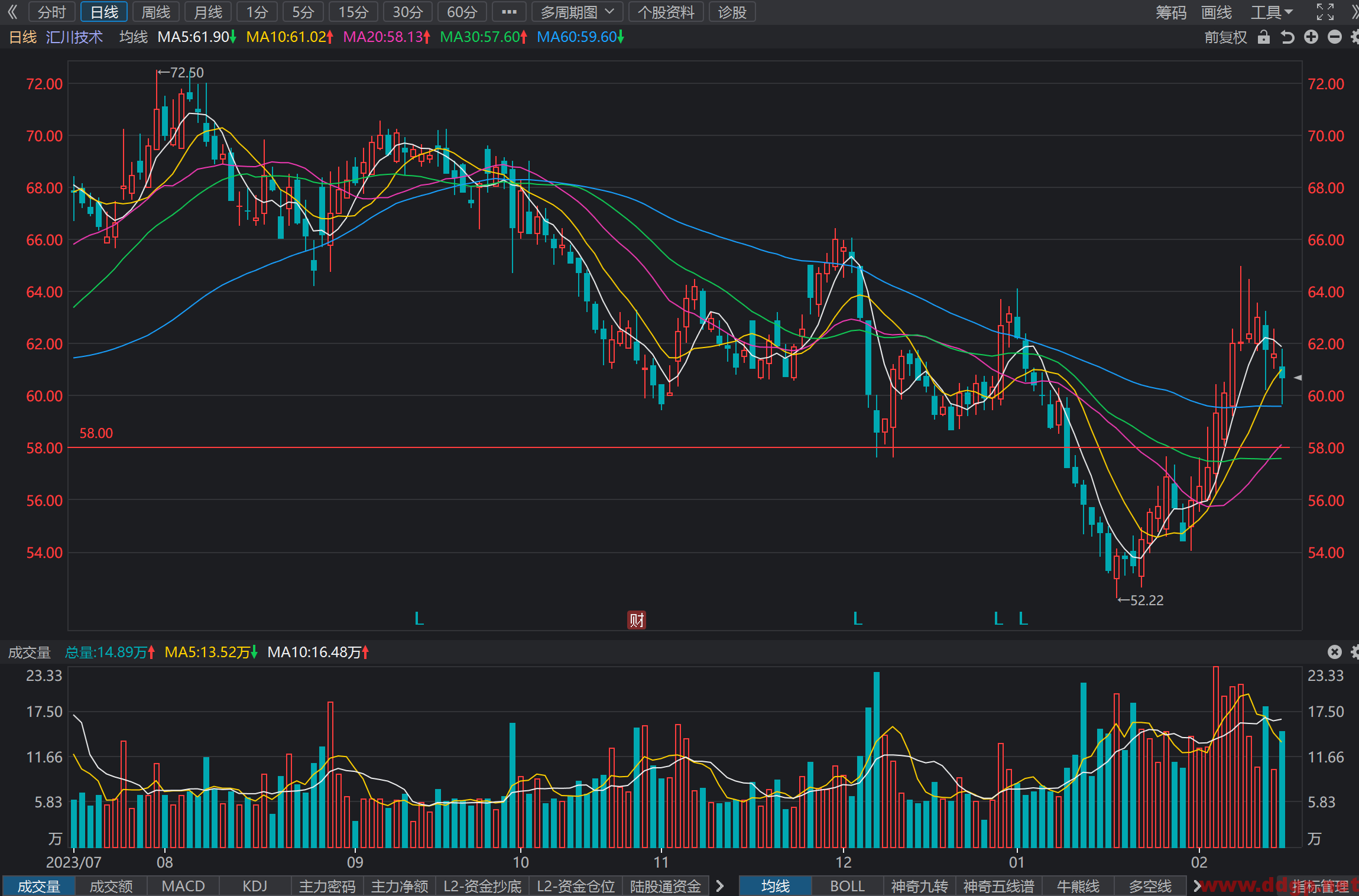
Task: Switch to 周线 weekly period
Action: pyautogui.click(x=156, y=12)
